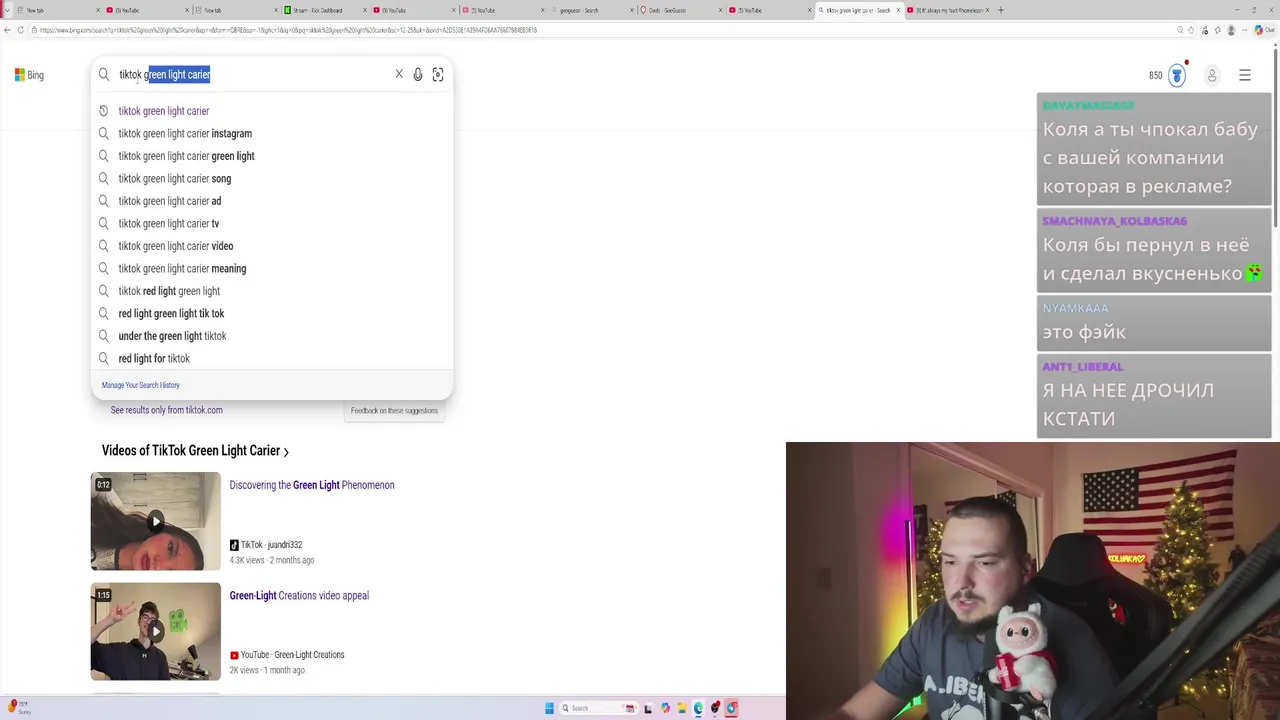Start voice search with microphone icon
This screenshot has width=1280, height=720.
click(x=418, y=74)
